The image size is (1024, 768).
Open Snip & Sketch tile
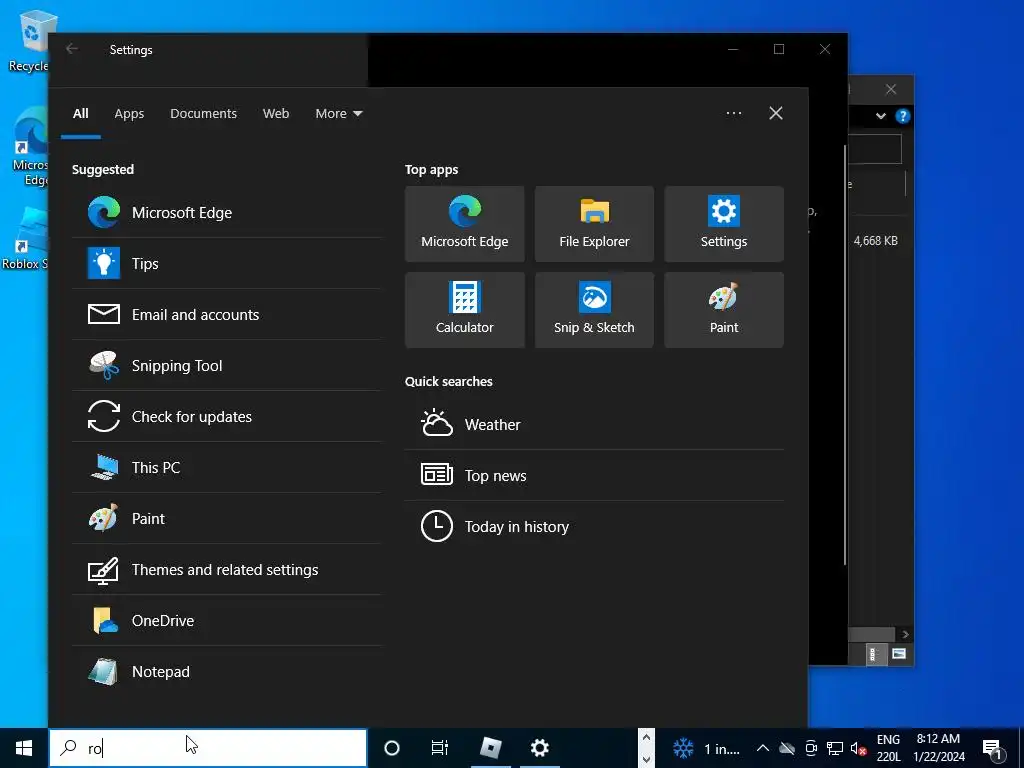(594, 310)
